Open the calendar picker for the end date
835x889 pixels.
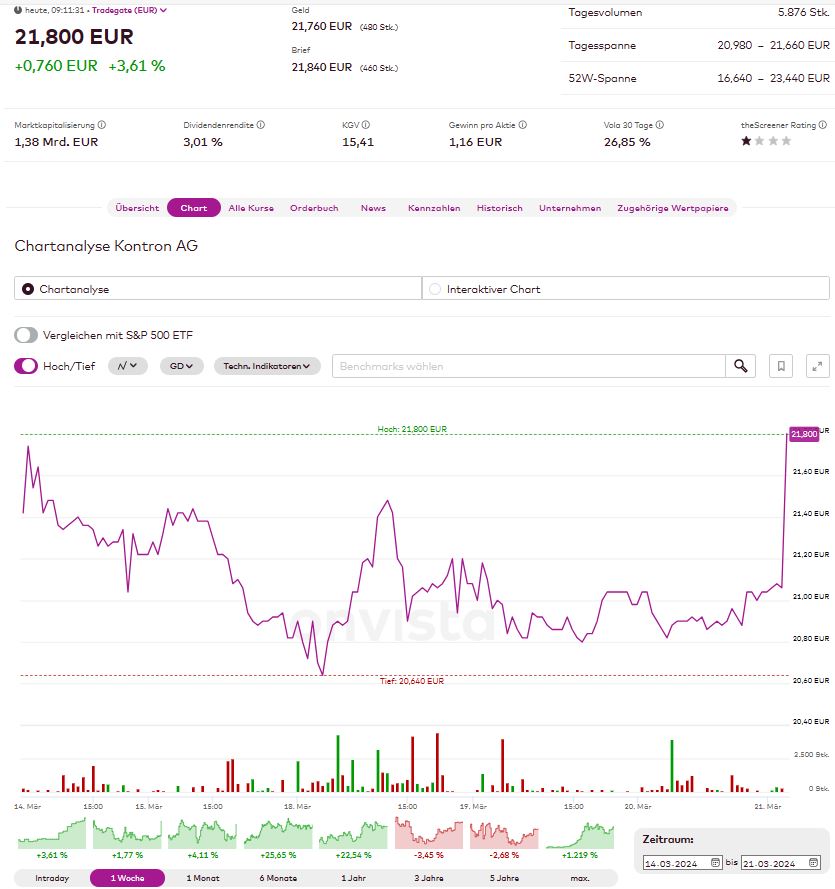[815, 861]
